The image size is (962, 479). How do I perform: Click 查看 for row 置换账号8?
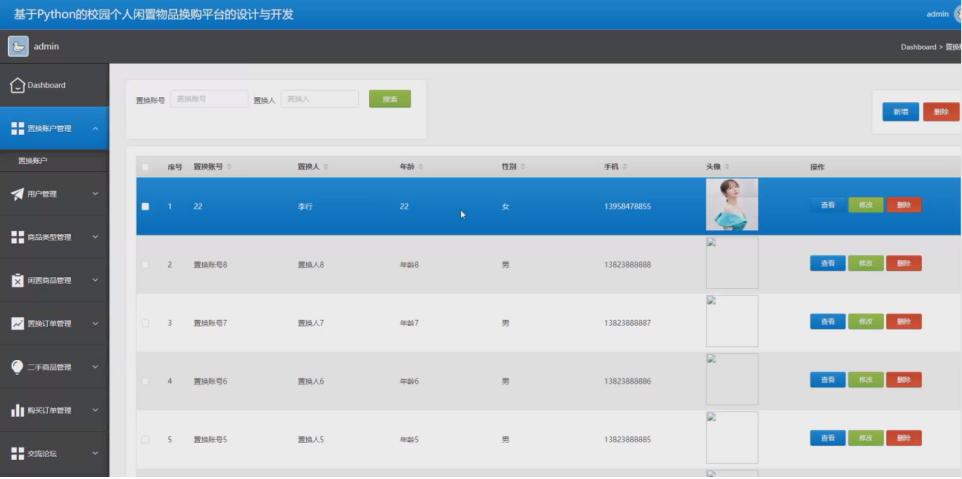point(828,263)
